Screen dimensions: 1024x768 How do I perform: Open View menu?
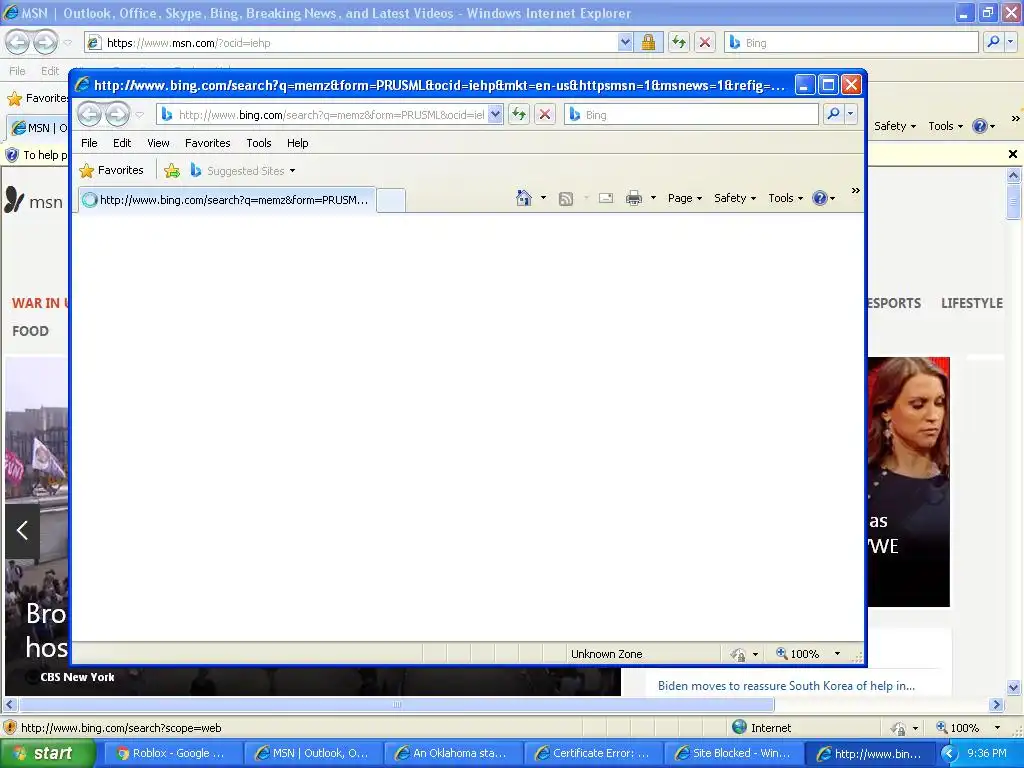pos(158,143)
